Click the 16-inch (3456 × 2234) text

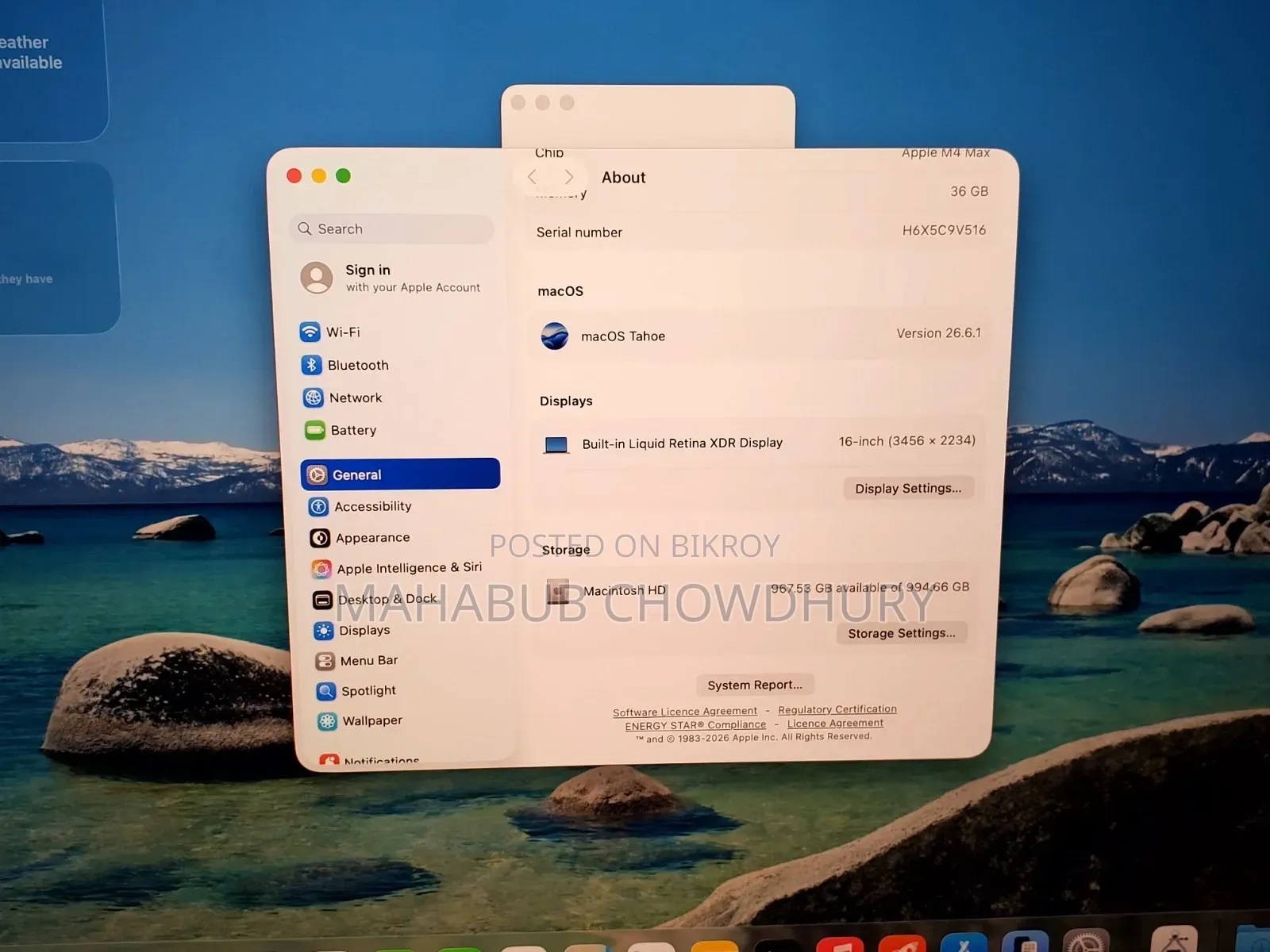coord(907,440)
